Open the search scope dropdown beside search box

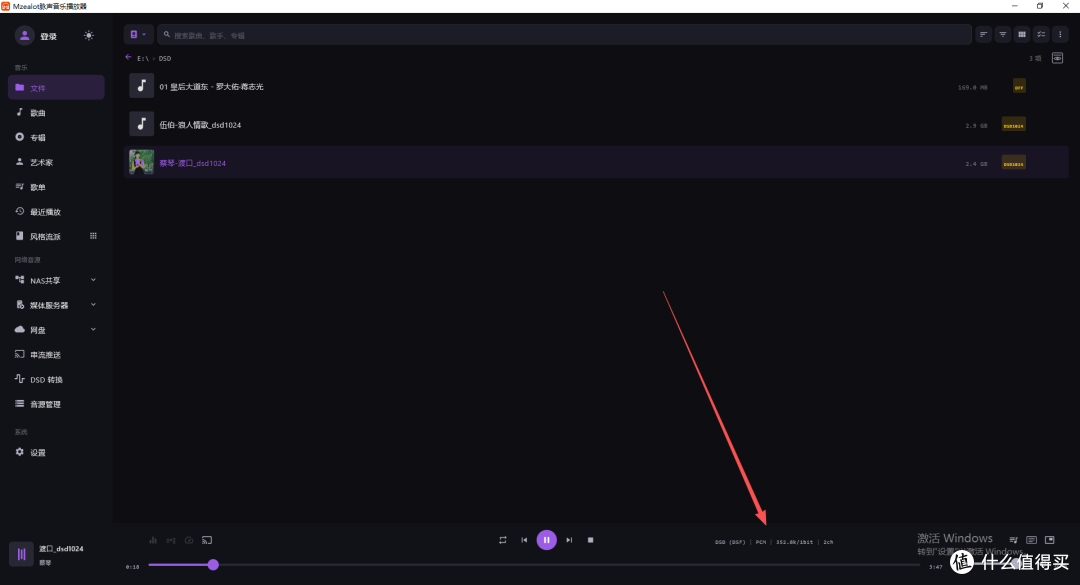point(138,34)
